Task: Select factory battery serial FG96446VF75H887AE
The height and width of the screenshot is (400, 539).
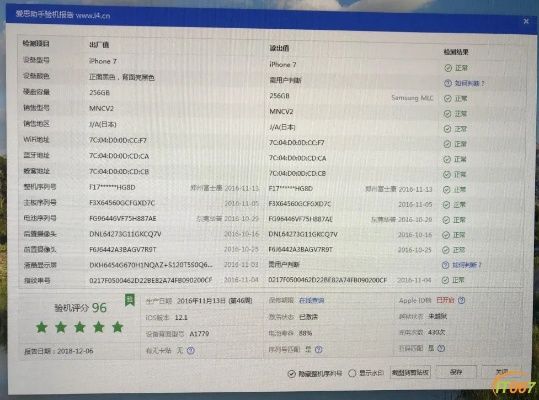Action: 123,219
